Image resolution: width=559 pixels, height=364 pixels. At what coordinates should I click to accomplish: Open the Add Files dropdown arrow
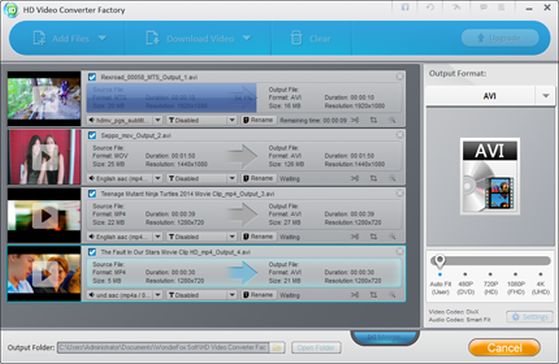pos(102,37)
